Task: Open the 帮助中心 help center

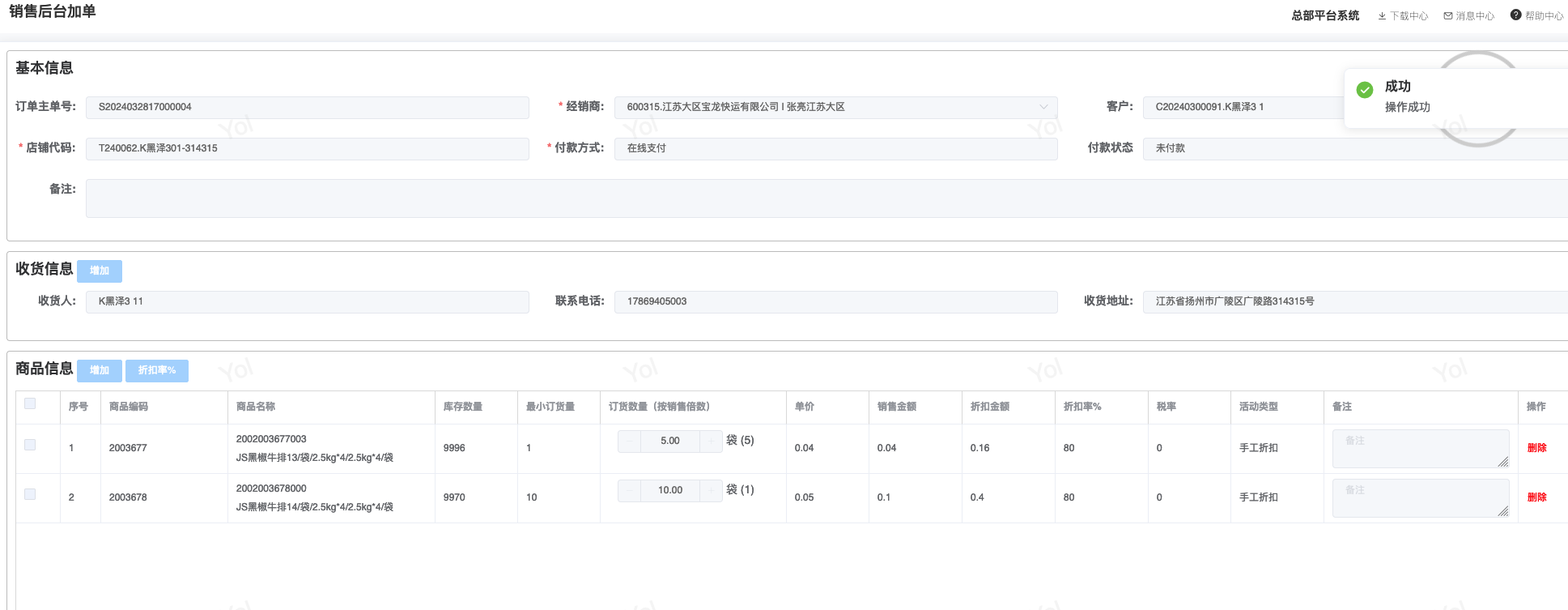Action: click(1536, 16)
